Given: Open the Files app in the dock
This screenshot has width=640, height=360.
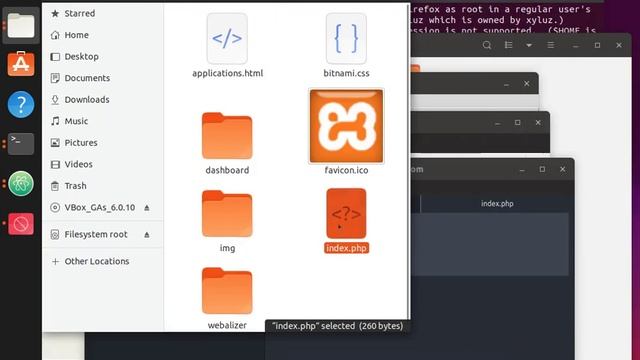Looking at the screenshot, I should 21,25.
